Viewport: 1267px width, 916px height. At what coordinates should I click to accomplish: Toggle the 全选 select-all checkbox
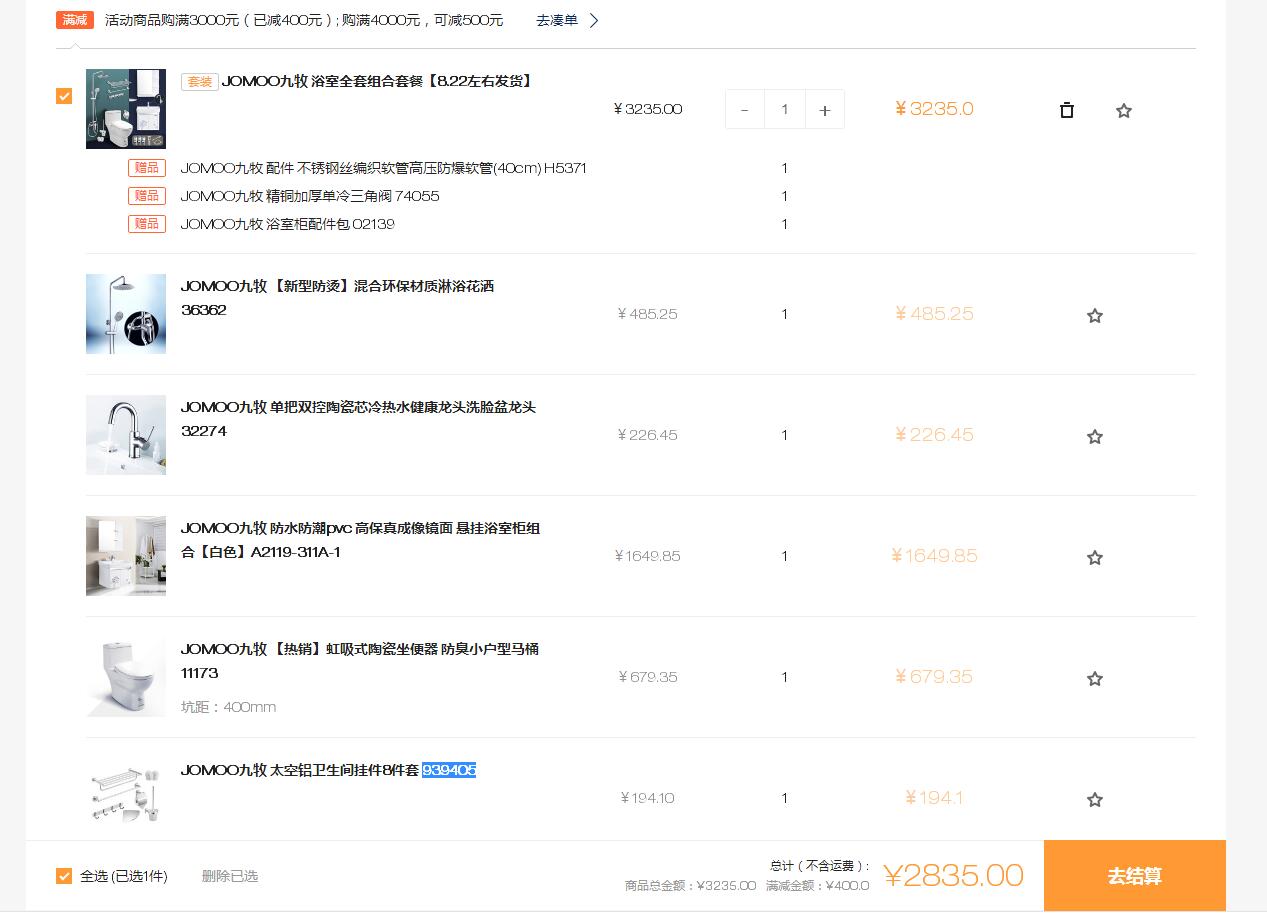tap(64, 876)
